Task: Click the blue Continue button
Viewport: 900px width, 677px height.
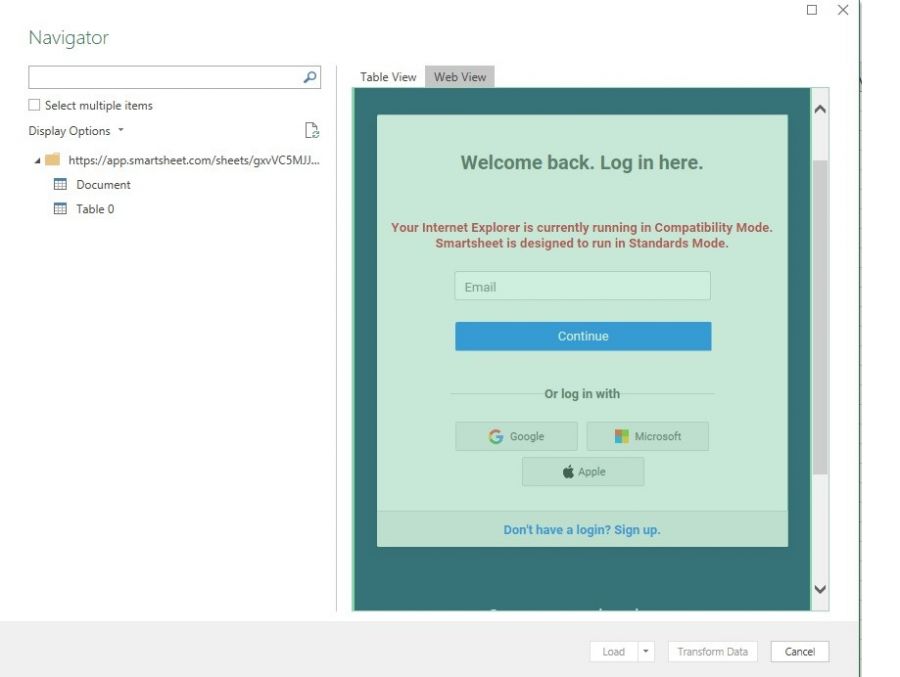Action: (x=583, y=336)
